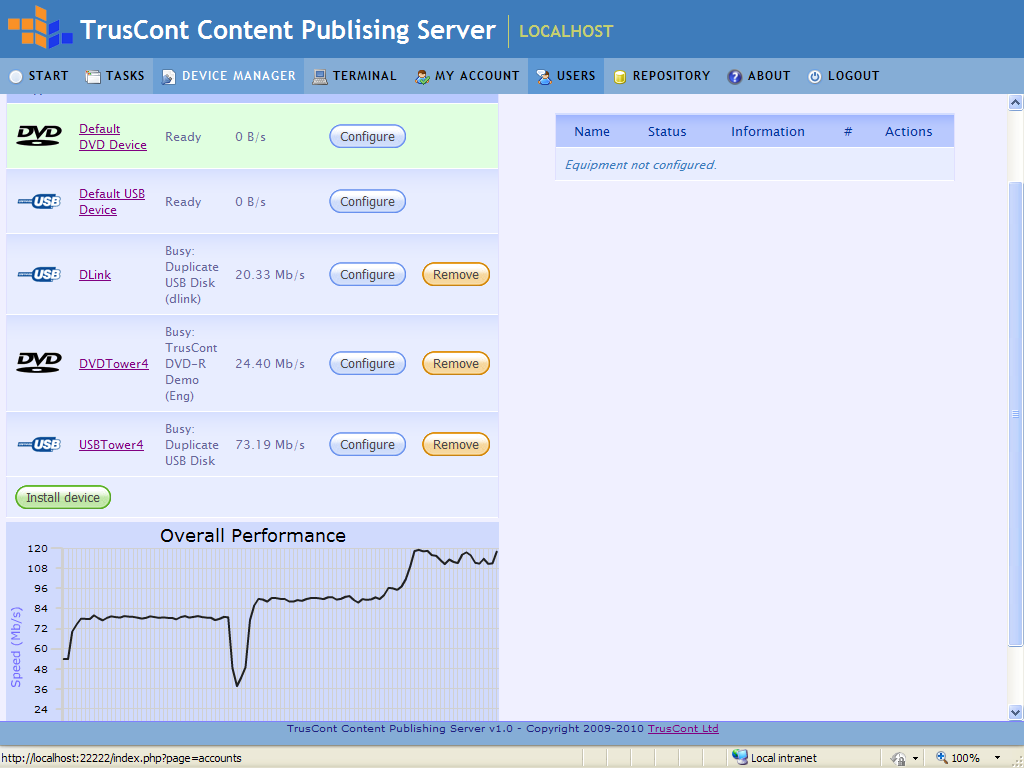Screen dimensions: 1024x768
Task: Click the Local intranet zone icon
Action: pos(739,757)
